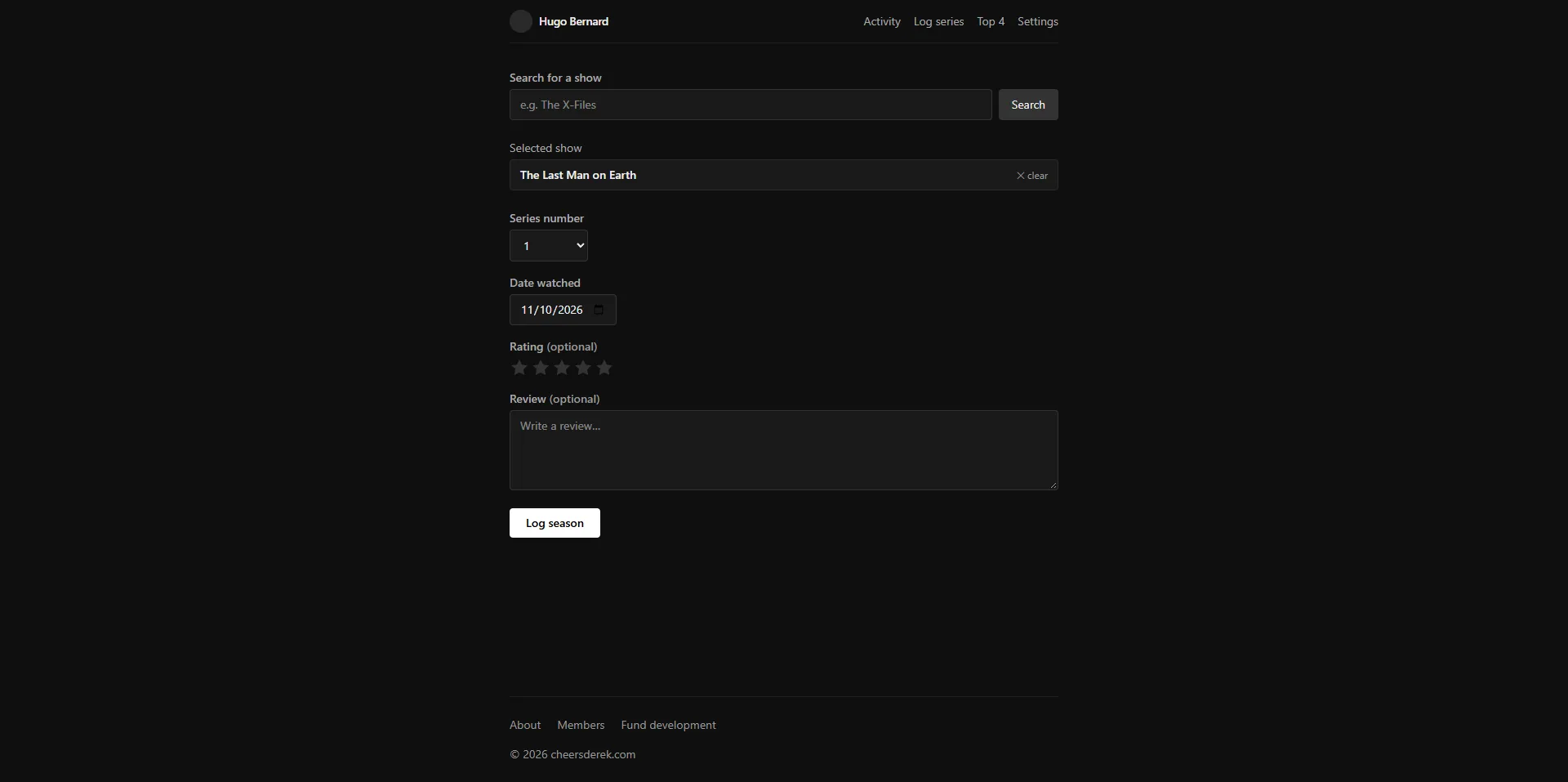Click the Date watched field showing 11/10/2026
1568x782 pixels.
(563, 310)
